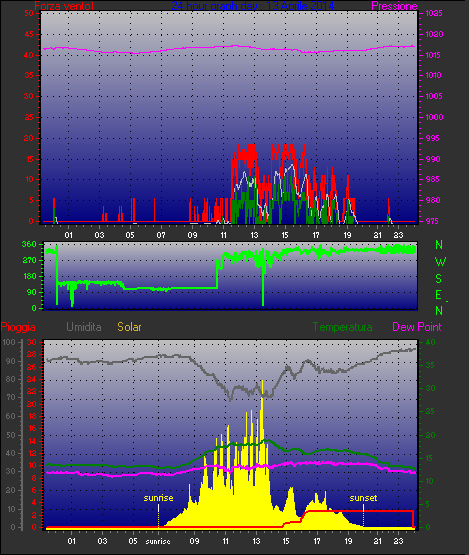Viewport: 469px width, 555px height.
Task: Click the 1015 pressure axis tick label
Action: 433,55
